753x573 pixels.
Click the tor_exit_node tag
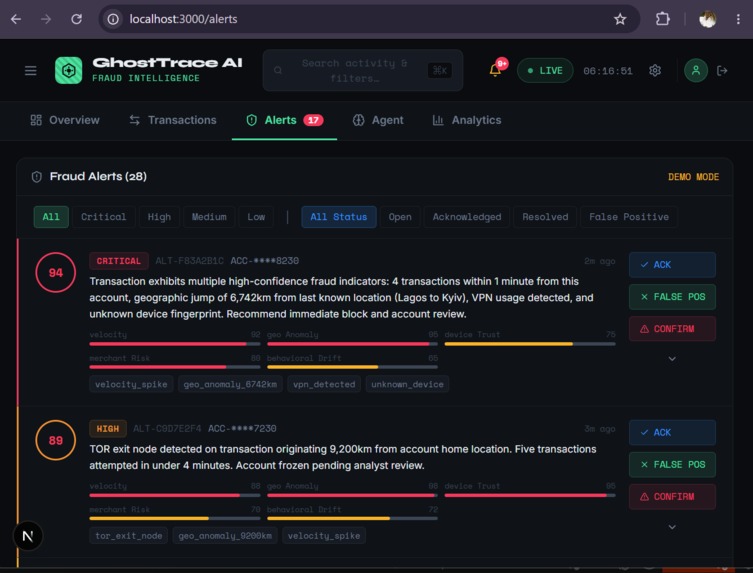[129, 536]
